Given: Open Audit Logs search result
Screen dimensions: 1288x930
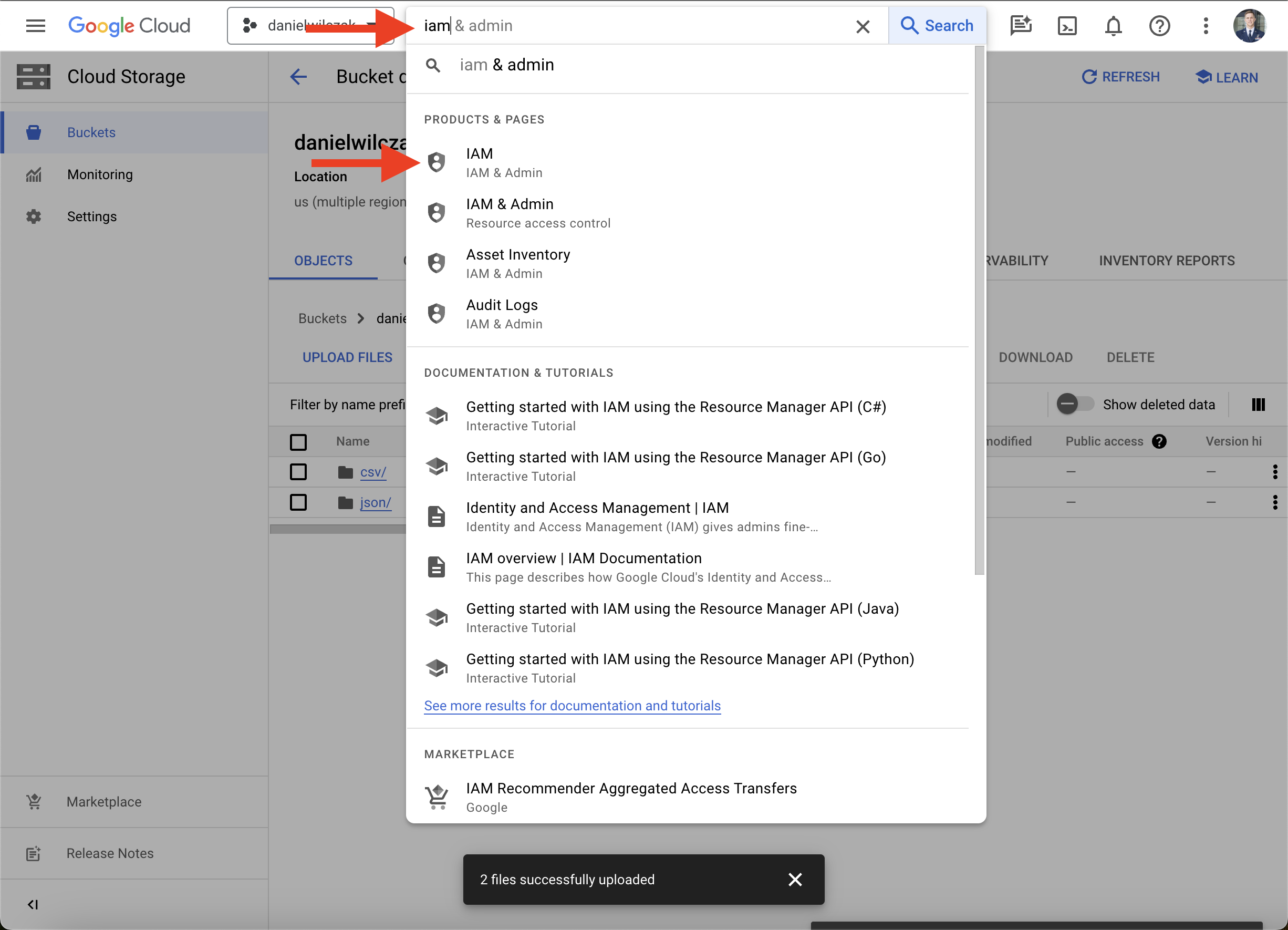Looking at the screenshot, I should 687,314.
